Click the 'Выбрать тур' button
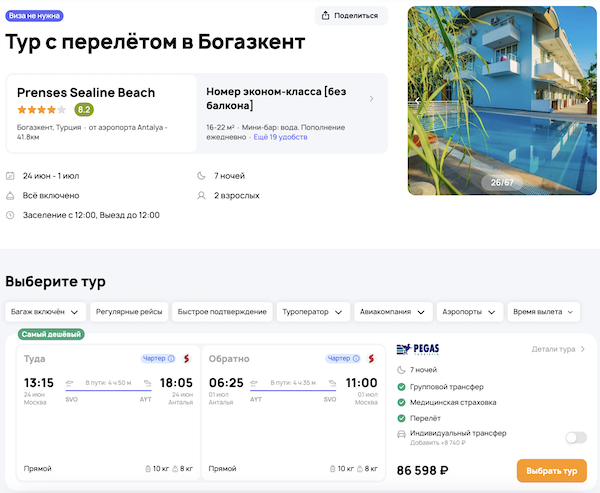The width and height of the screenshot is (600, 493). 551,470
